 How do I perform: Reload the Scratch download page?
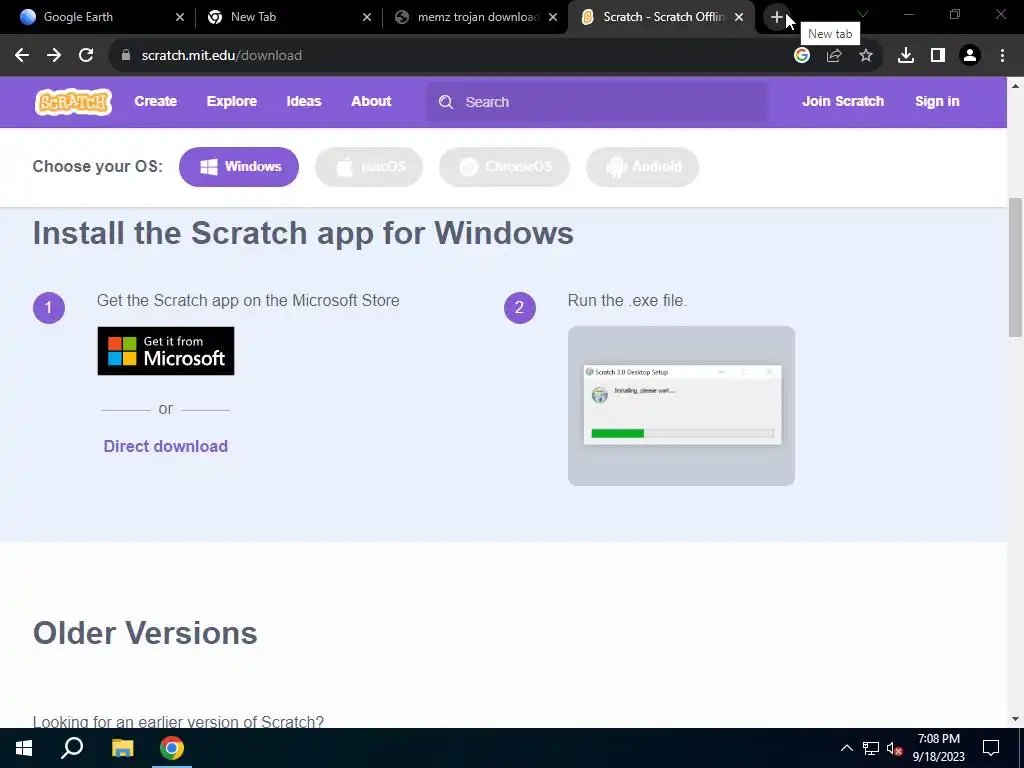[86, 56]
